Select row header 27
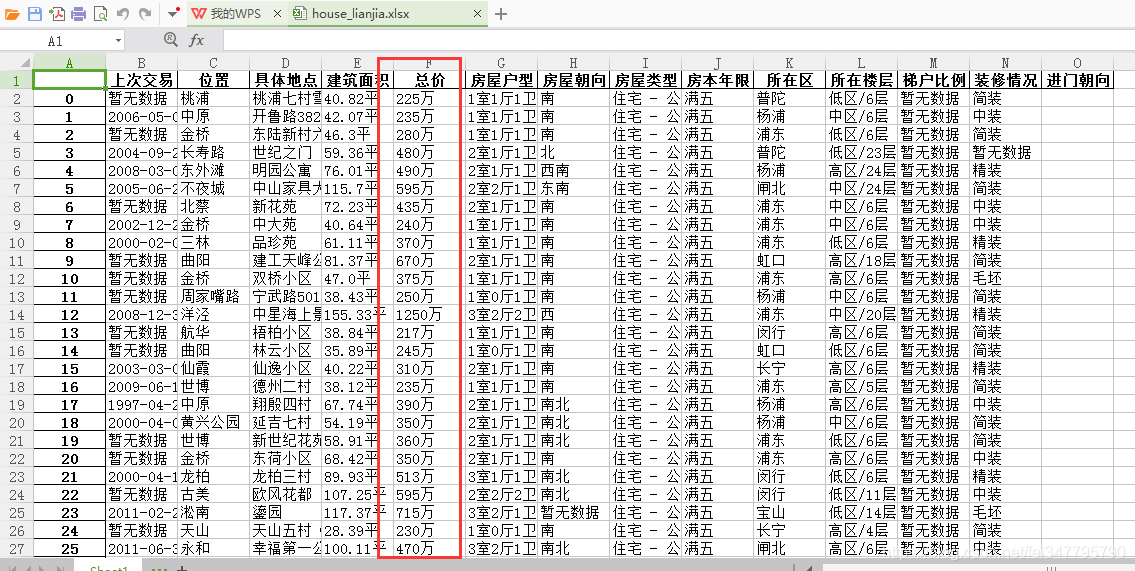This screenshot has height=571, width=1135. 16,549
